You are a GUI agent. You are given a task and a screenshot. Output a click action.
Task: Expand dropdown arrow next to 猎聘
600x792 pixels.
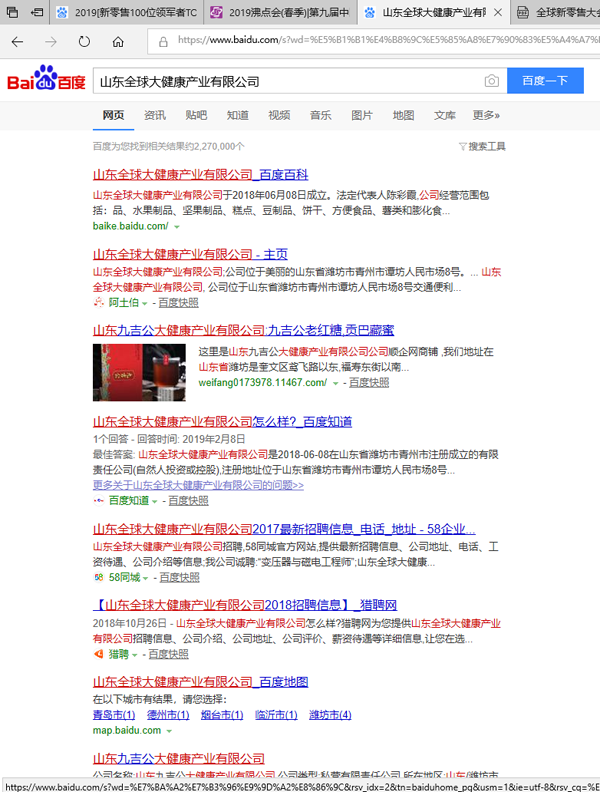135,655
